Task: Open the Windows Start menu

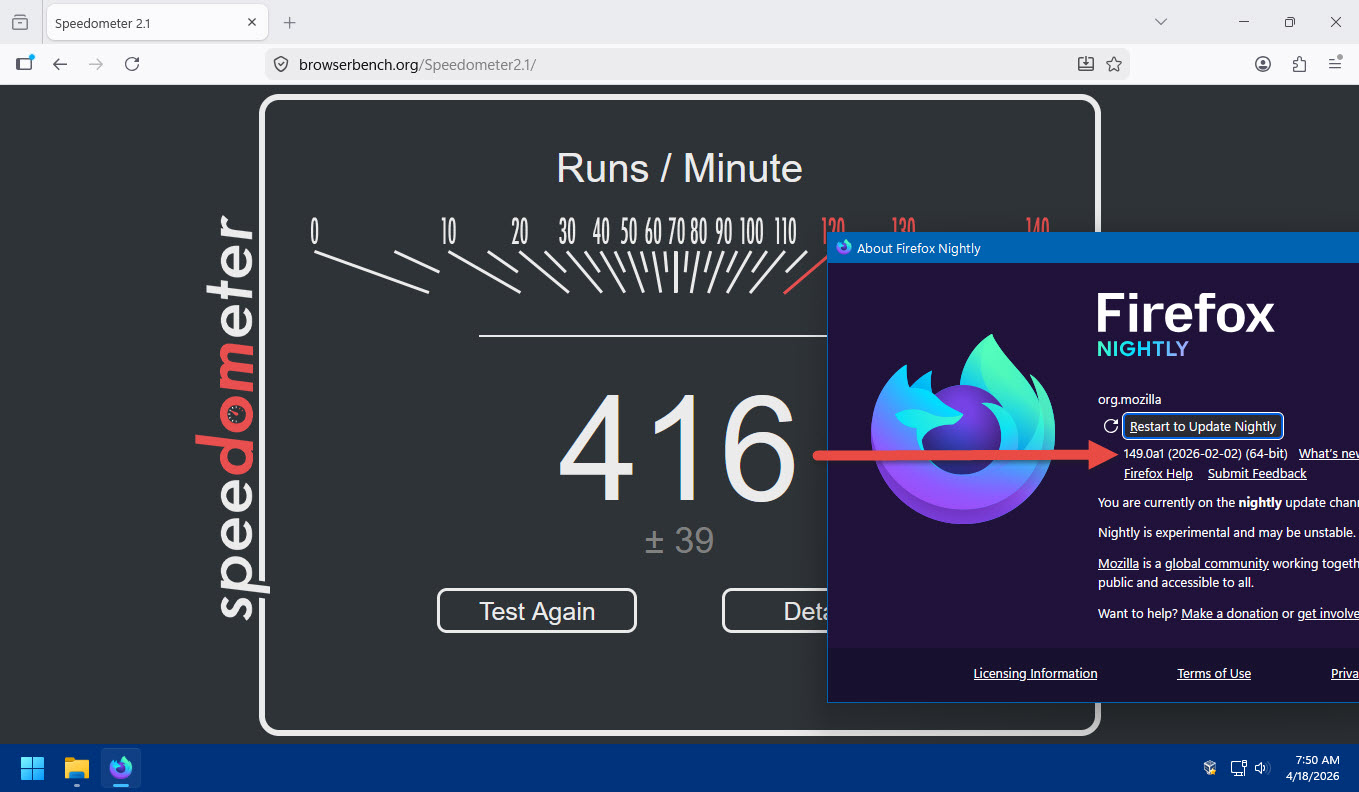Action: pos(33,768)
